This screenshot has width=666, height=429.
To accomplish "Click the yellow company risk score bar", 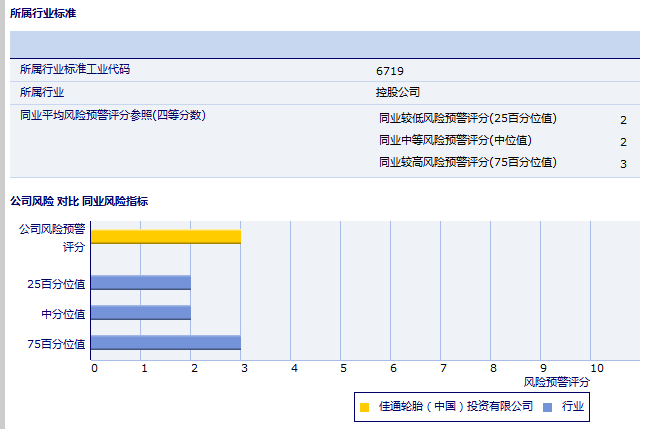I will (165, 237).
